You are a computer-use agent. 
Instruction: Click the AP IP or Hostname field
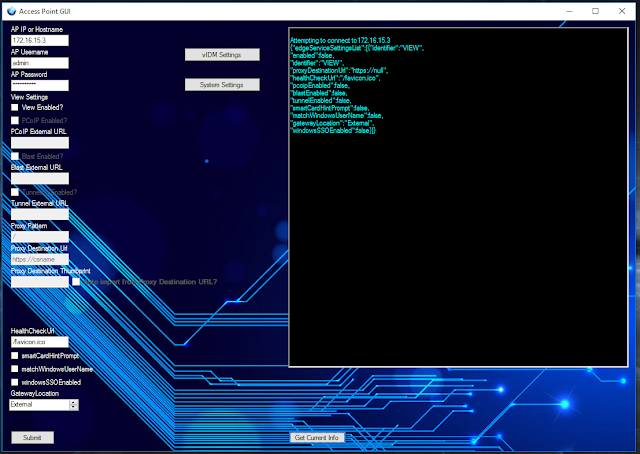coord(40,40)
